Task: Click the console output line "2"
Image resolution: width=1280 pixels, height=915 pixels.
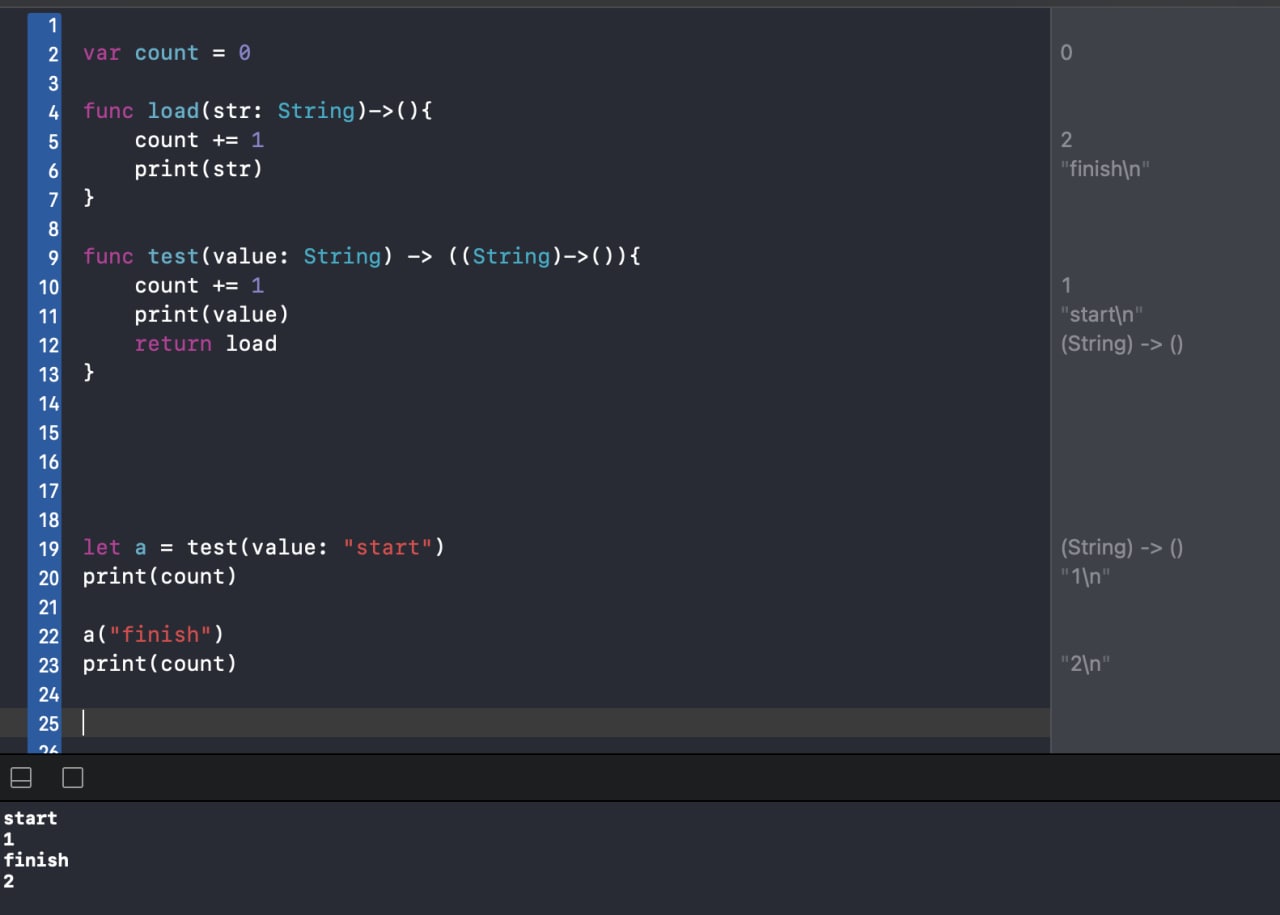Action: coord(8,882)
